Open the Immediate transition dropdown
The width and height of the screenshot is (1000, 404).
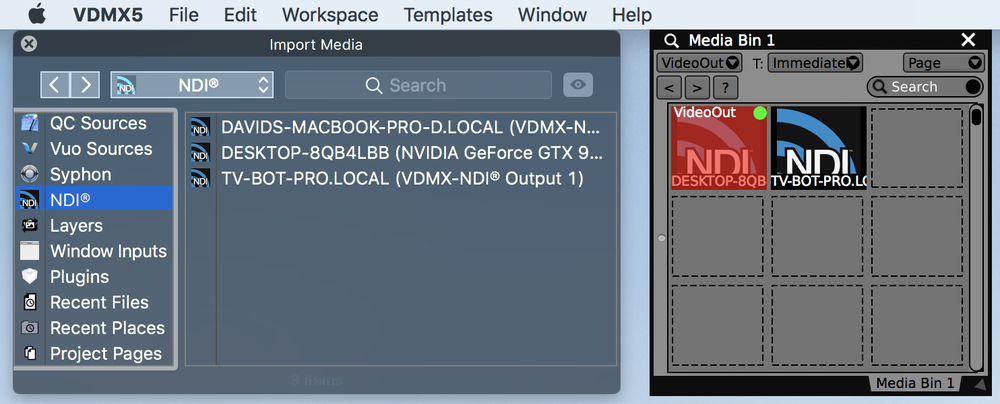[x=815, y=63]
